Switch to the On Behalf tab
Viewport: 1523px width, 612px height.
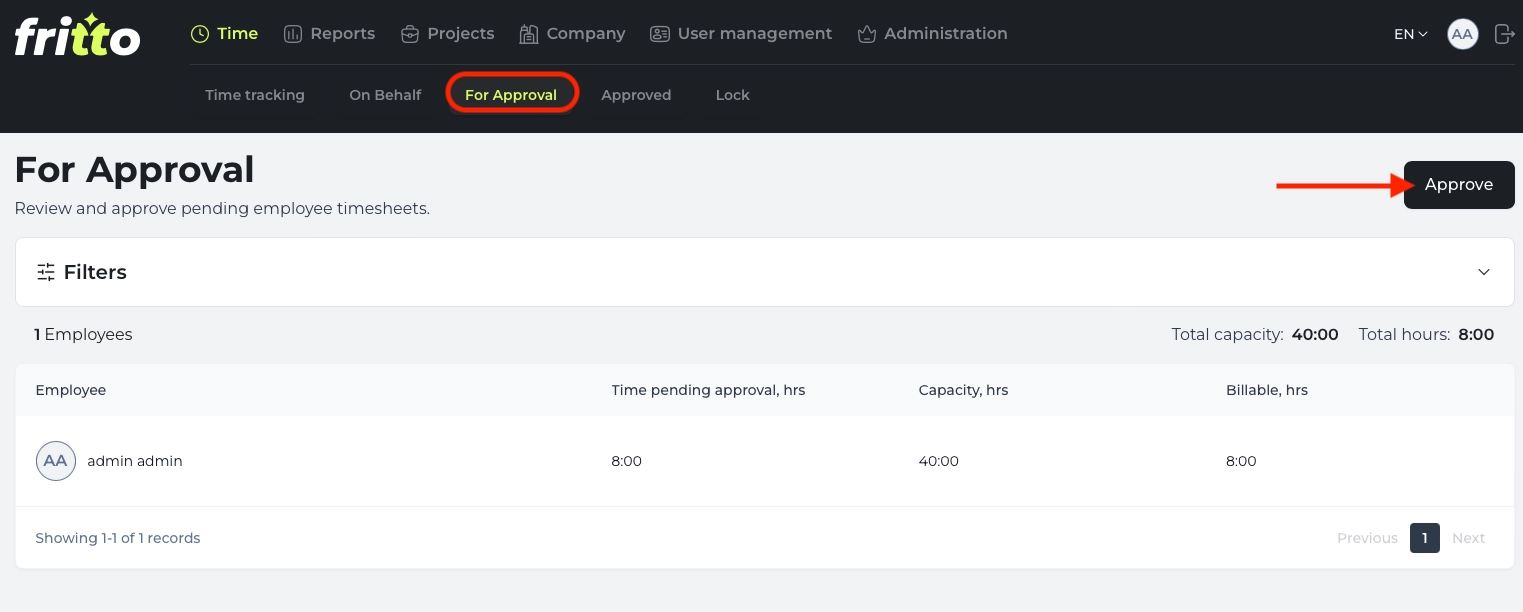click(x=385, y=95)
